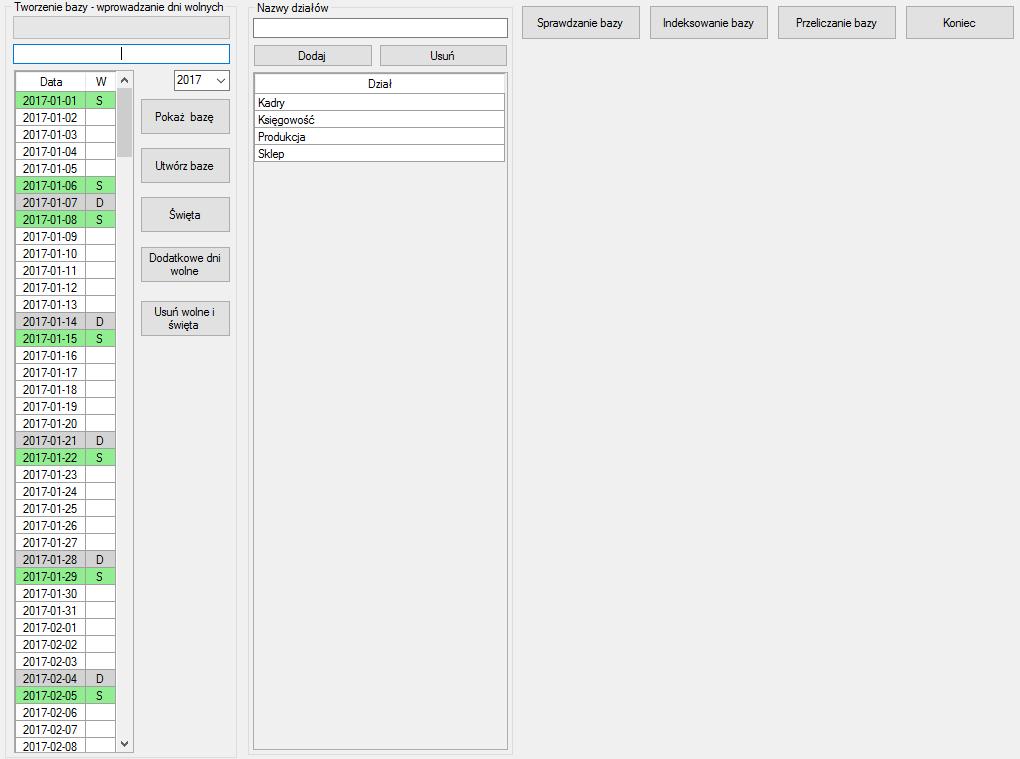Select date 2017-01-13 row
Viewport: 1020px width, 759px height.
pos(66,304)
